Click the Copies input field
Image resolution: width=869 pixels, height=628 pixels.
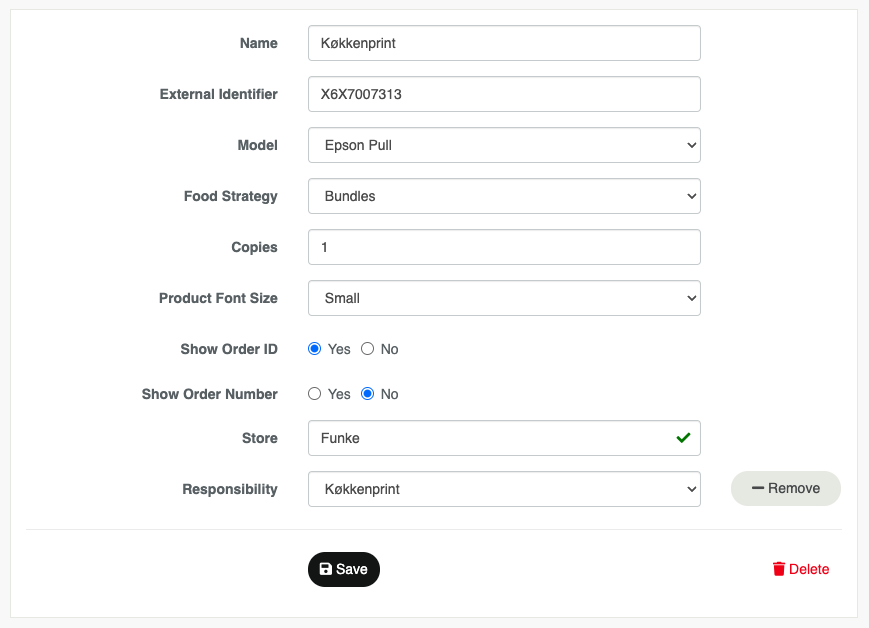tap(504, 247)
